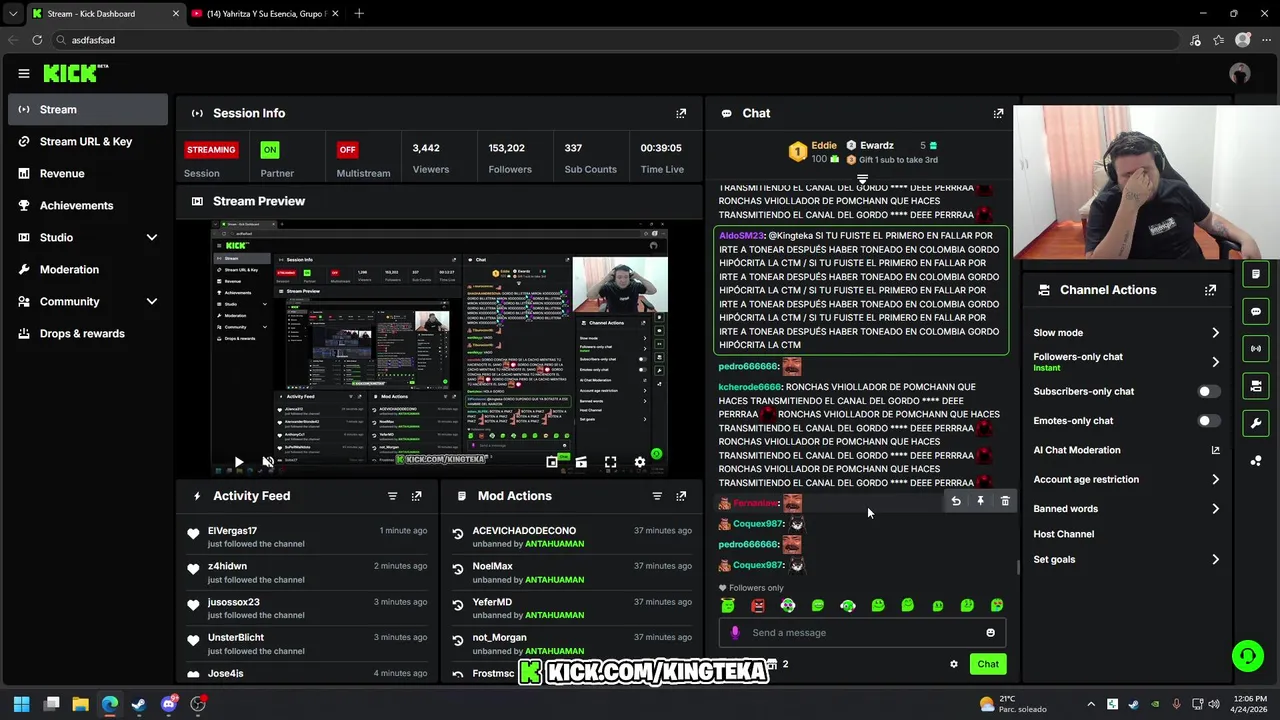This screenshot has width=1280, height=720.
Task: Toggle Subscribers-only chat
Action: click(x=1208, y=392)
